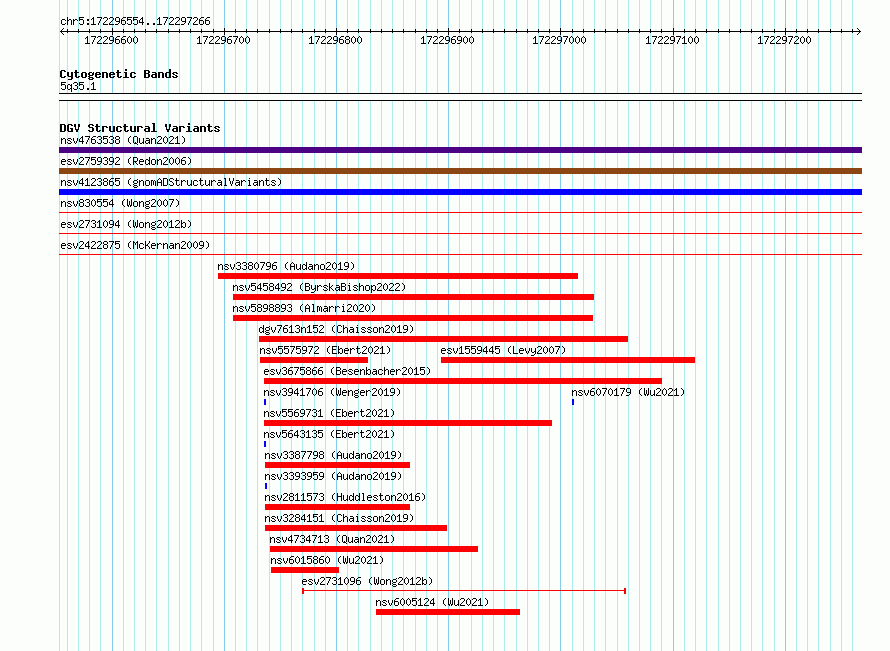
Task: Click the DGV Structural Variants track title
Action: (x=140, y=128)
